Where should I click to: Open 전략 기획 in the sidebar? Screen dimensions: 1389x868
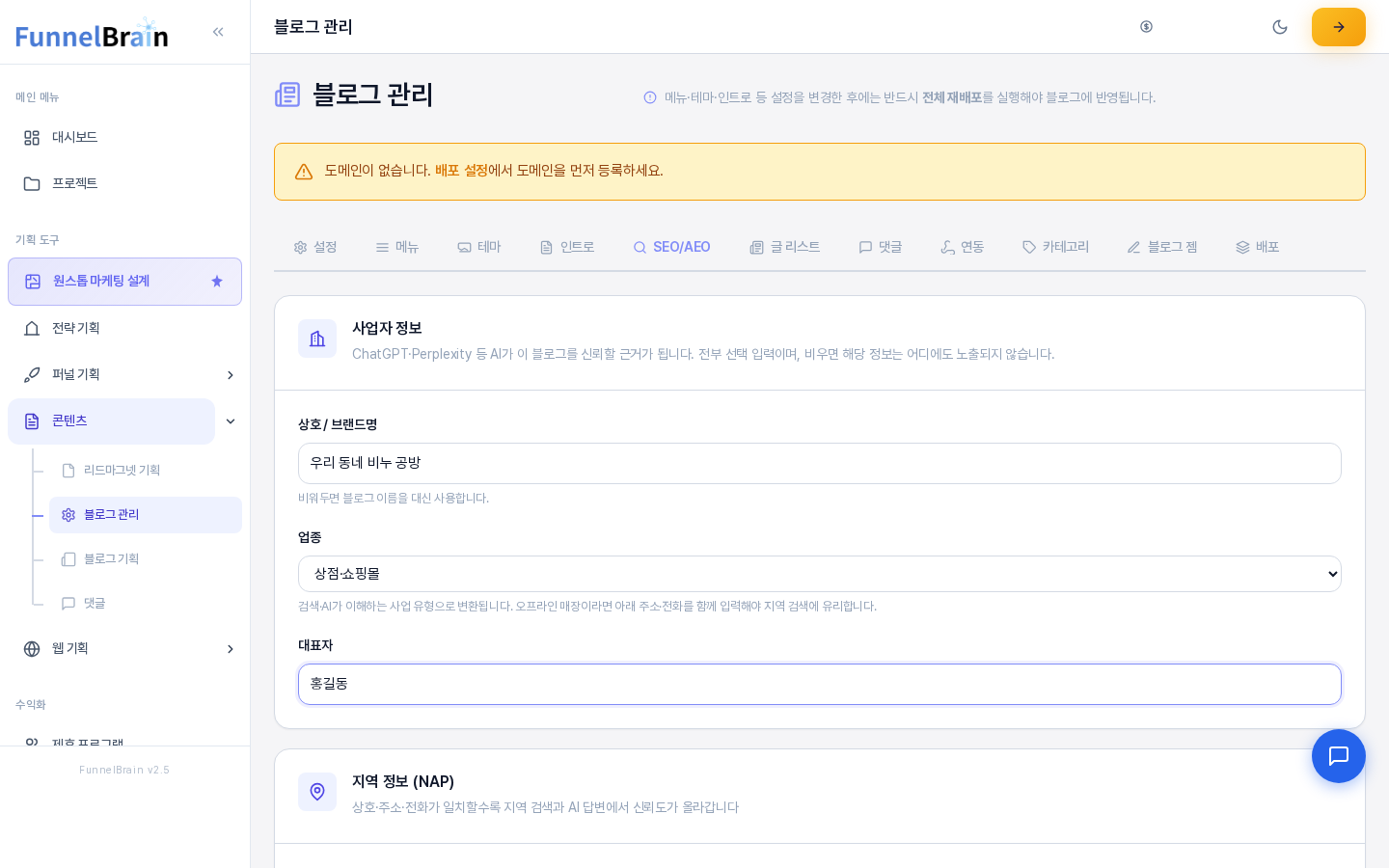pyautogui.click(x=124, y=329)
